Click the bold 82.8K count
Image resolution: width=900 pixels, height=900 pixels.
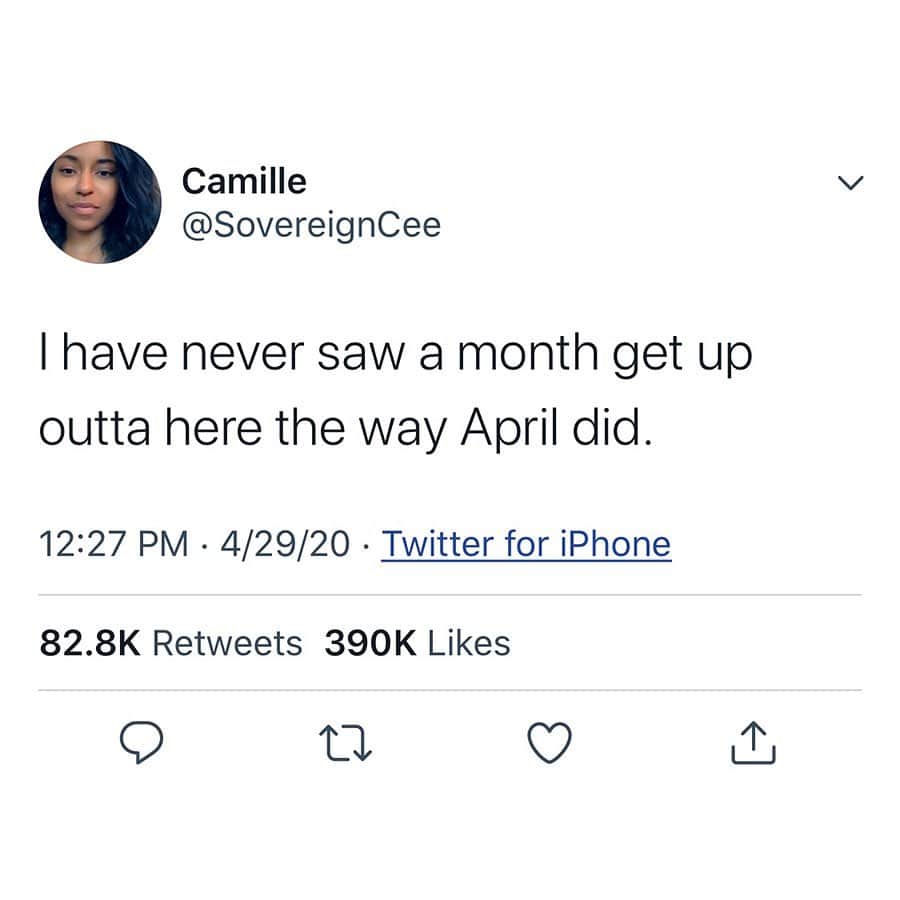(x=90, y=643)
